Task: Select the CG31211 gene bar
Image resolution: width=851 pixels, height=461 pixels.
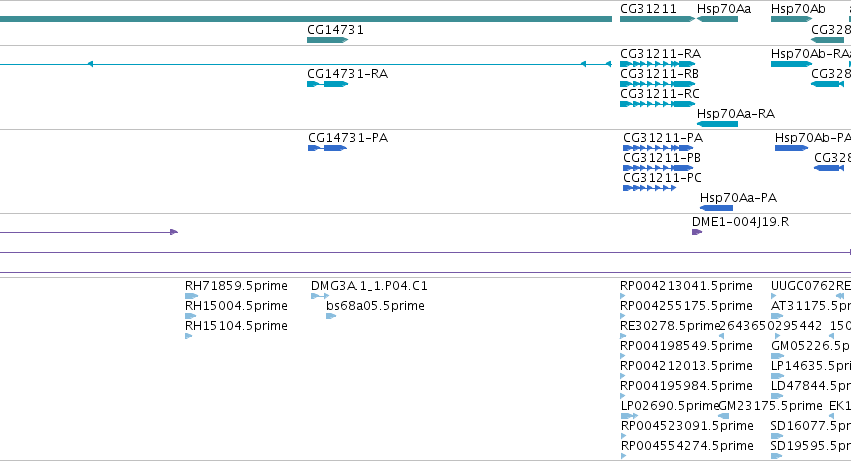Action: coord(657,19)
